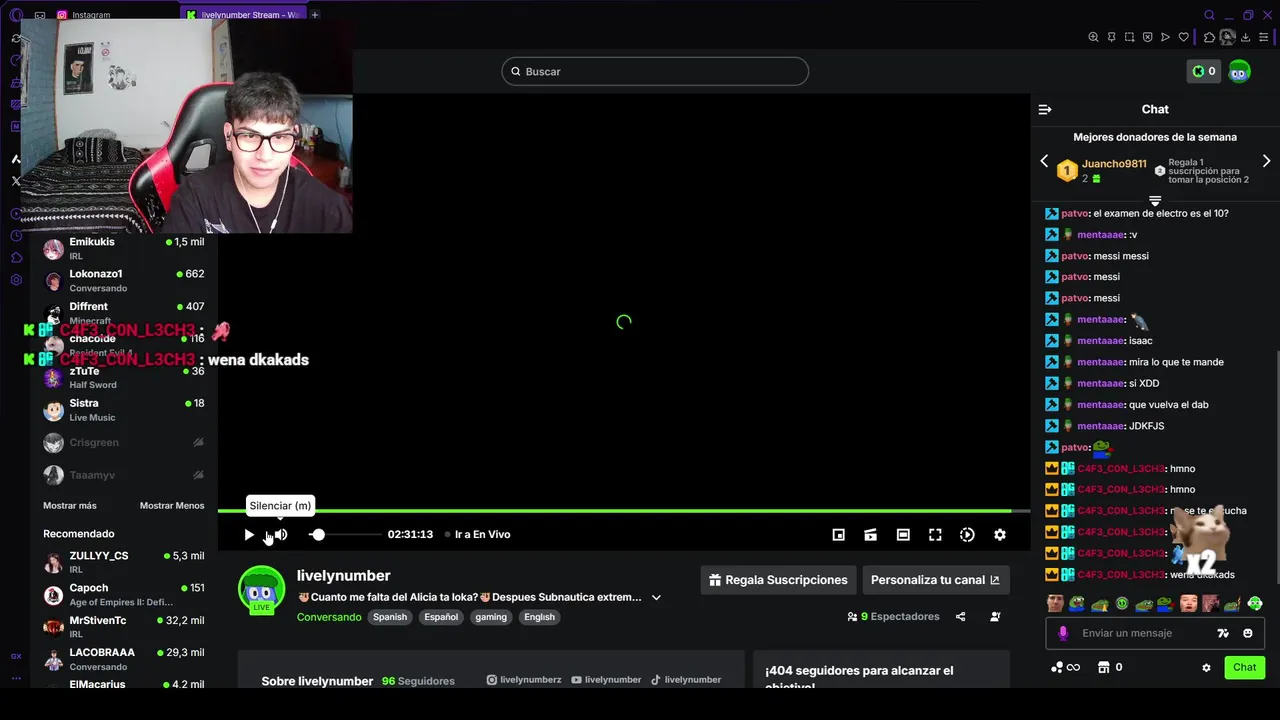Collapse the weekly donors banner
1280x720 pixels.
point(1155,201)
